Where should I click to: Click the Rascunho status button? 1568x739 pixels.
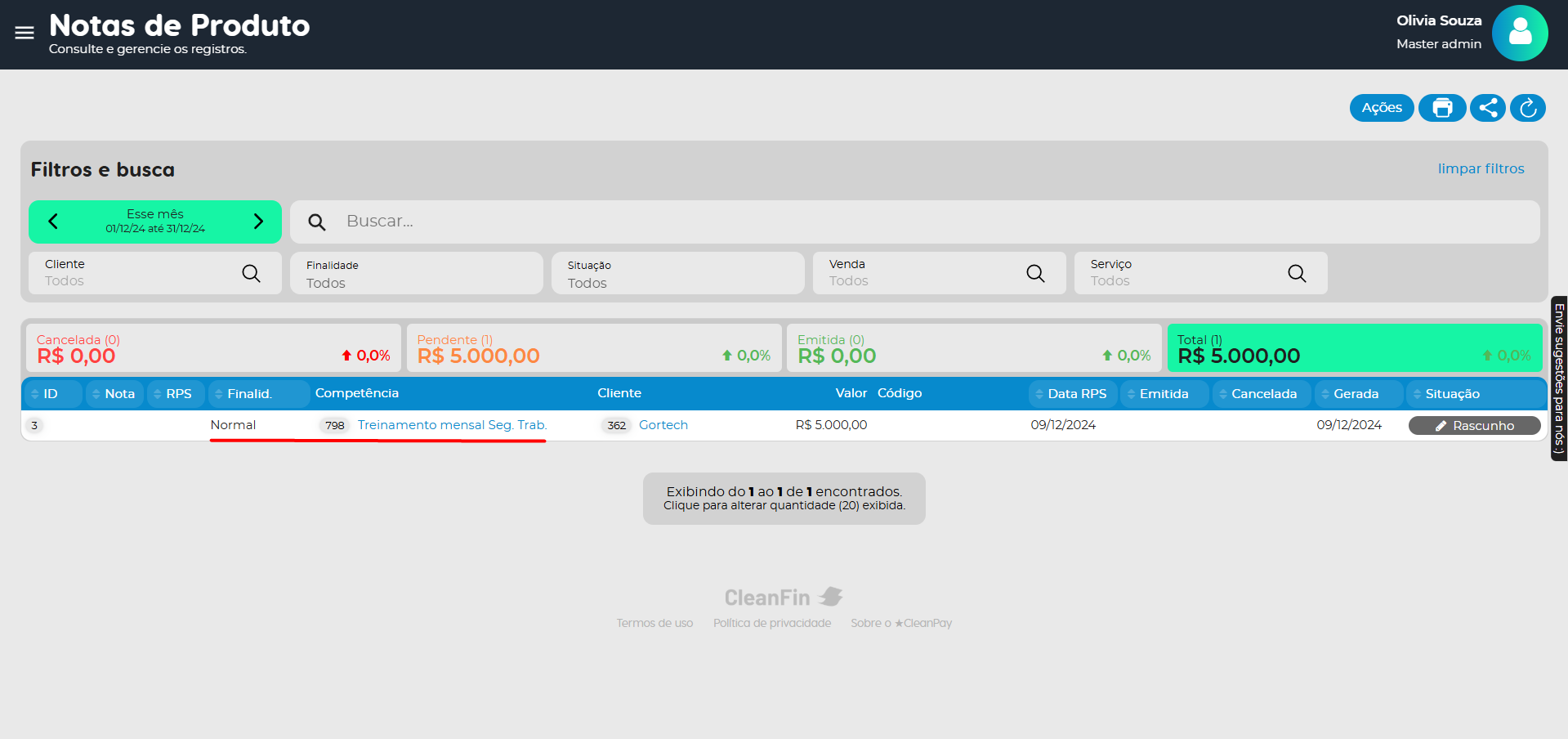click(x=1474, y=426)
